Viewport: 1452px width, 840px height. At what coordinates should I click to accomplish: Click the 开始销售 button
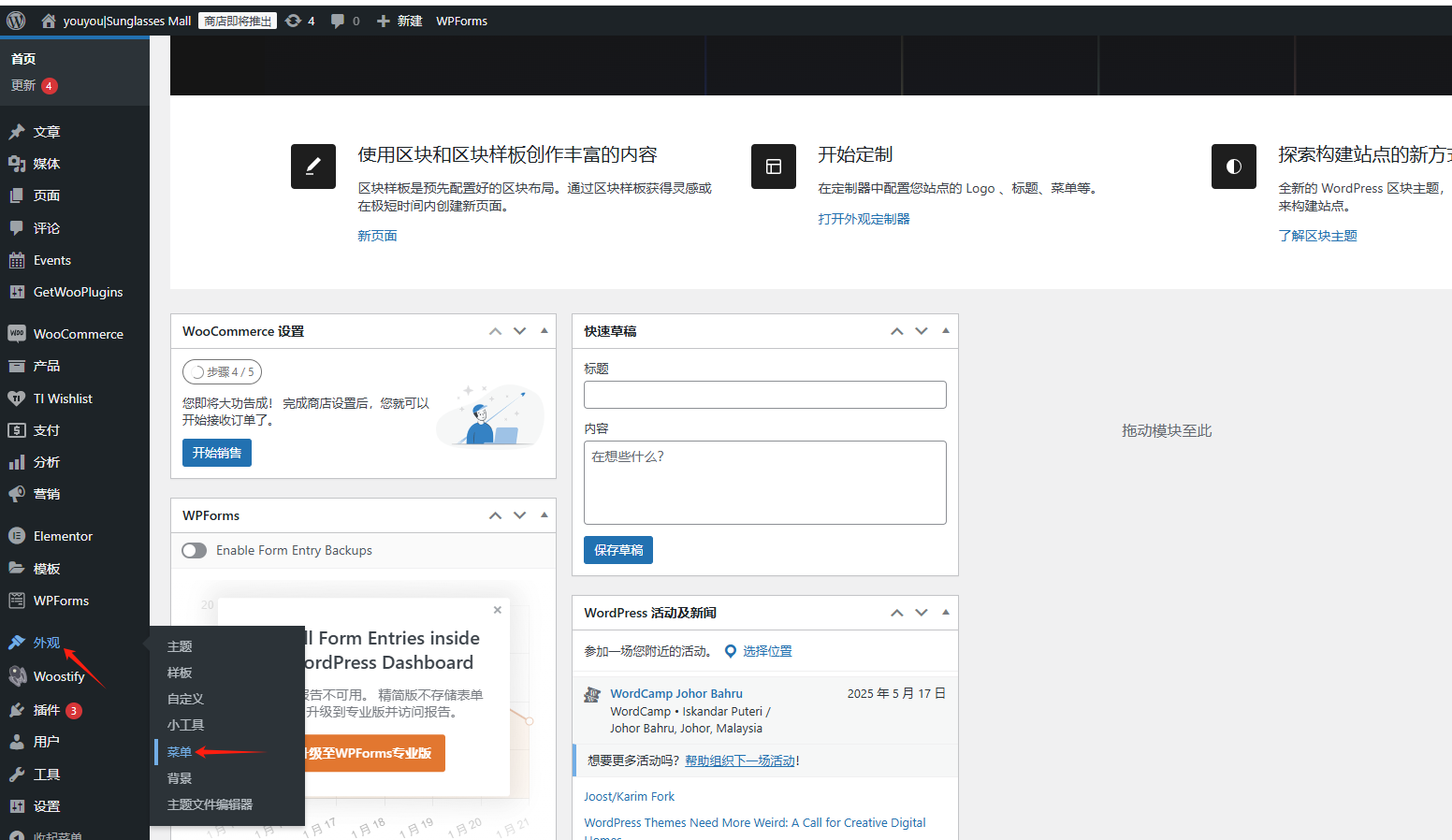[x=216, y=452]
